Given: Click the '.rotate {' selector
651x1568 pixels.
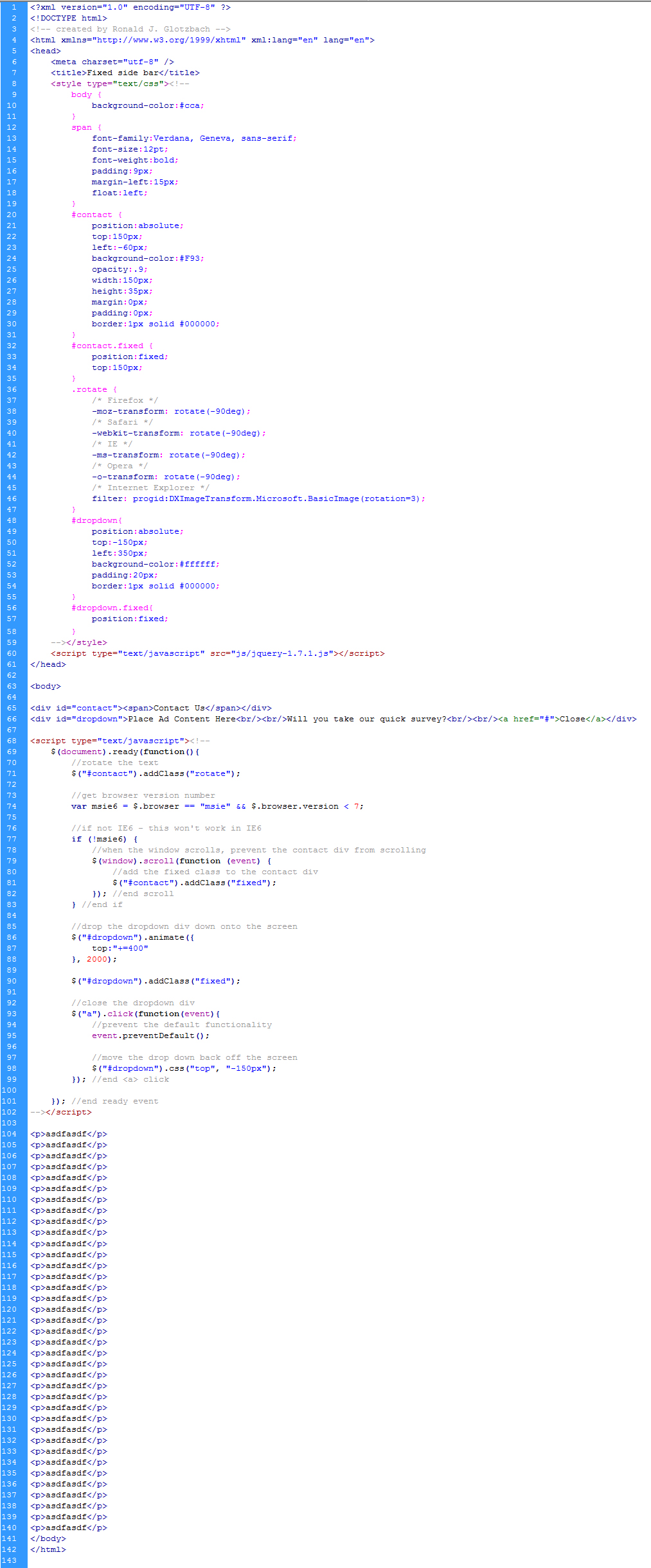Looking at the screenshot, I should [x=94, y=389].
